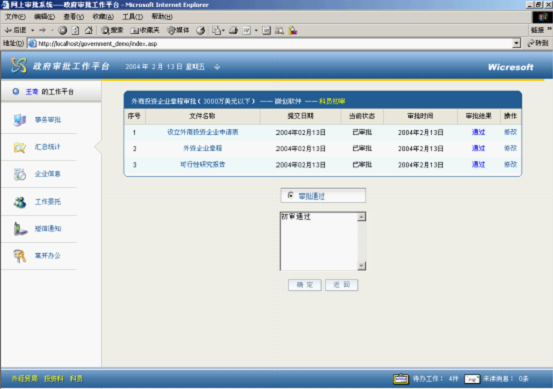Open the 文件(F) menu
Viewport: 553px width, 389px height.
click(x=15, y=17)
